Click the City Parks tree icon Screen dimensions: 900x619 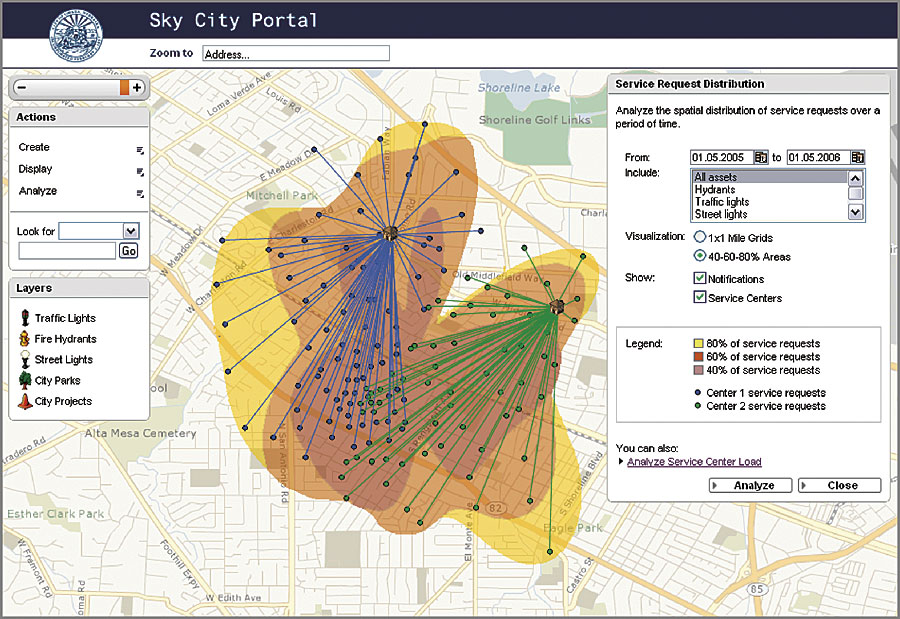pos(25,380)
